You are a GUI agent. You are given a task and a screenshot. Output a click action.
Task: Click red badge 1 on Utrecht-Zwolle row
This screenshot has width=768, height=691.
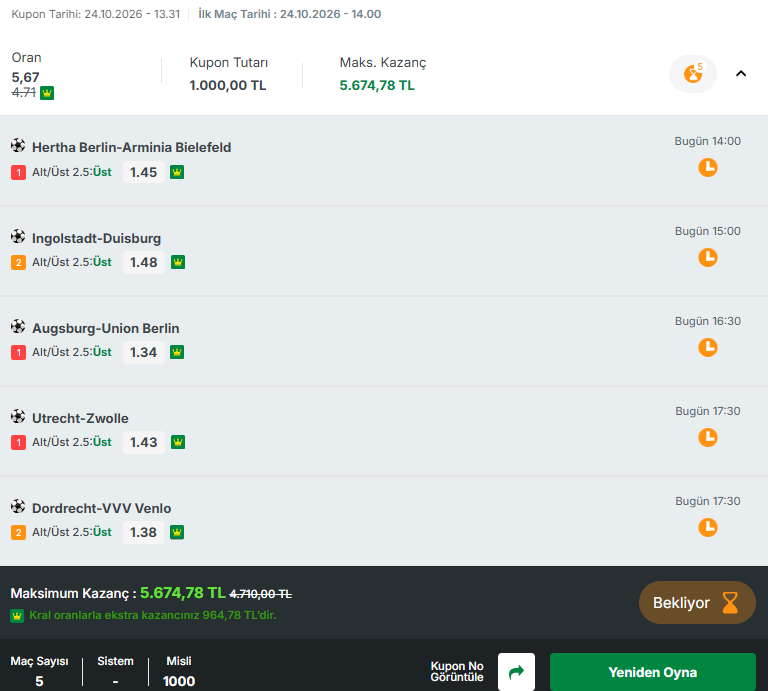(18, 443)
